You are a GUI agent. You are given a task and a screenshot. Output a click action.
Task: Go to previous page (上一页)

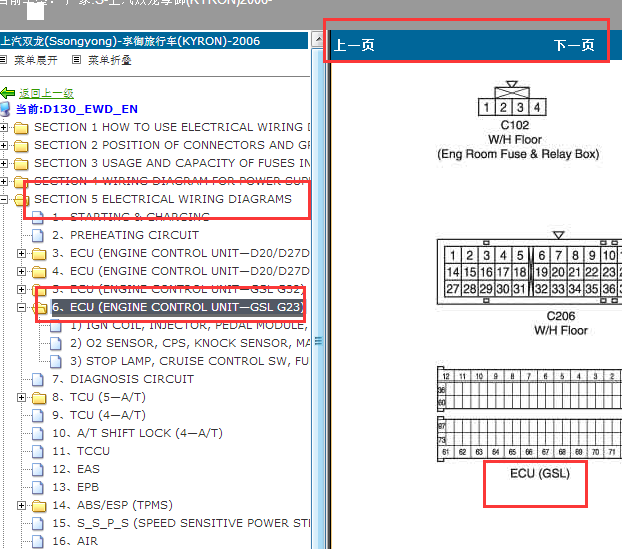[x=354, y=45]
